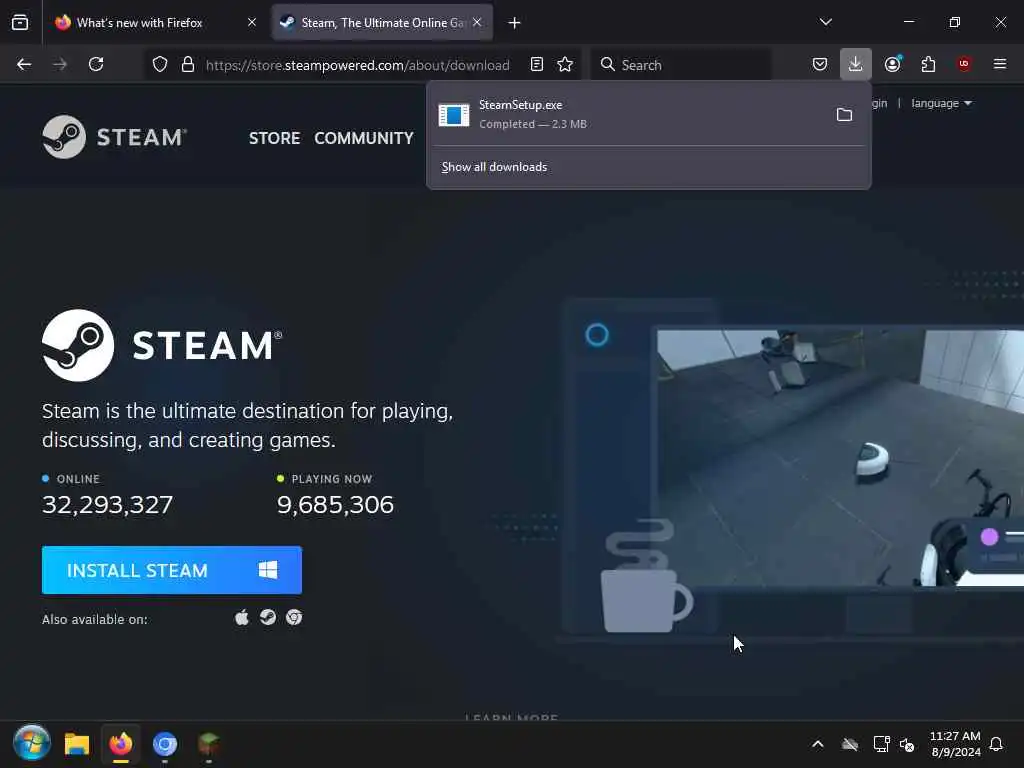1024x768 pixels.
Task: Click the large Steam logo on page
Action: click(162, 345)
